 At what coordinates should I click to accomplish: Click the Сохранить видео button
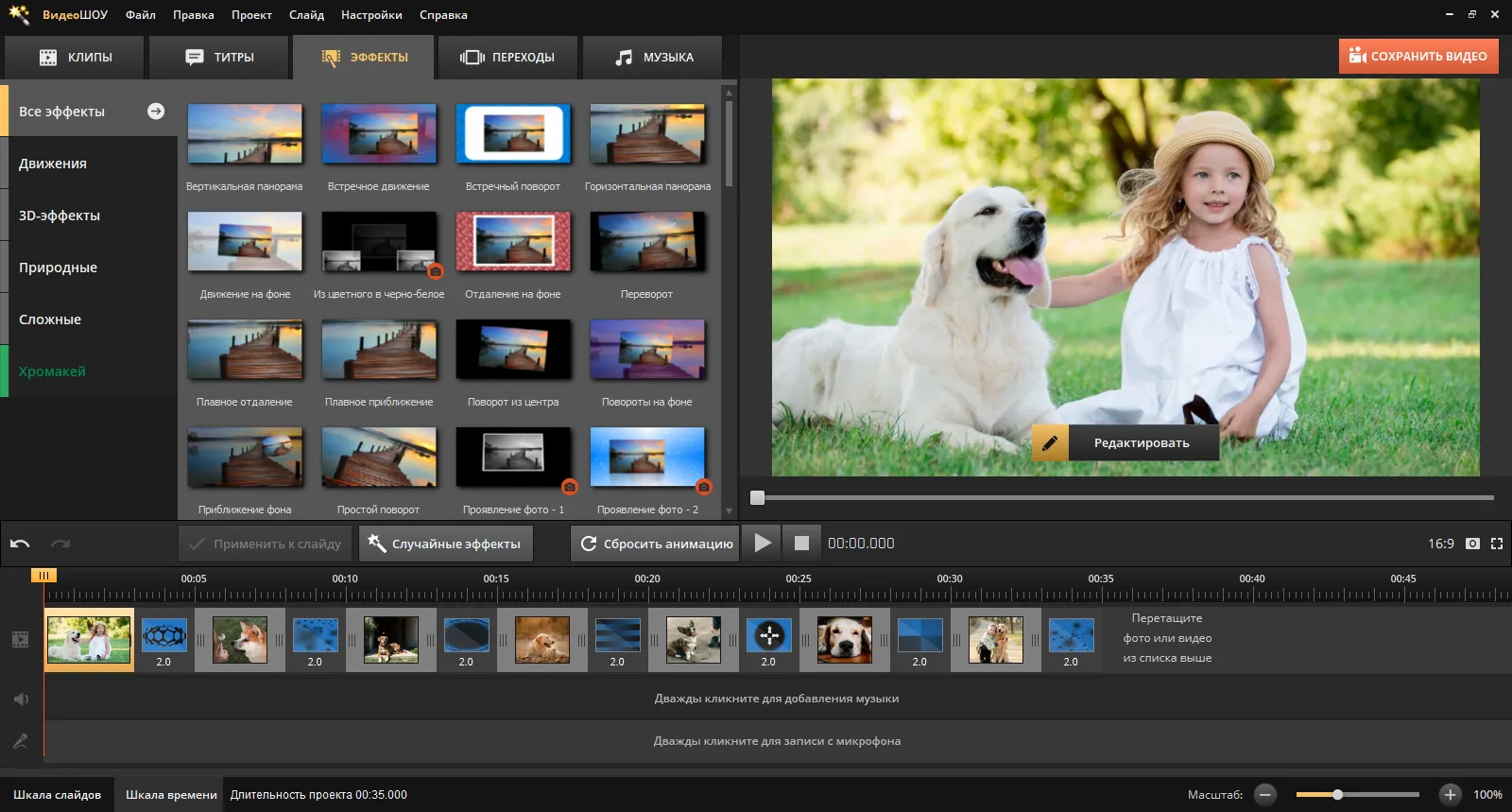pos(1417,57)
